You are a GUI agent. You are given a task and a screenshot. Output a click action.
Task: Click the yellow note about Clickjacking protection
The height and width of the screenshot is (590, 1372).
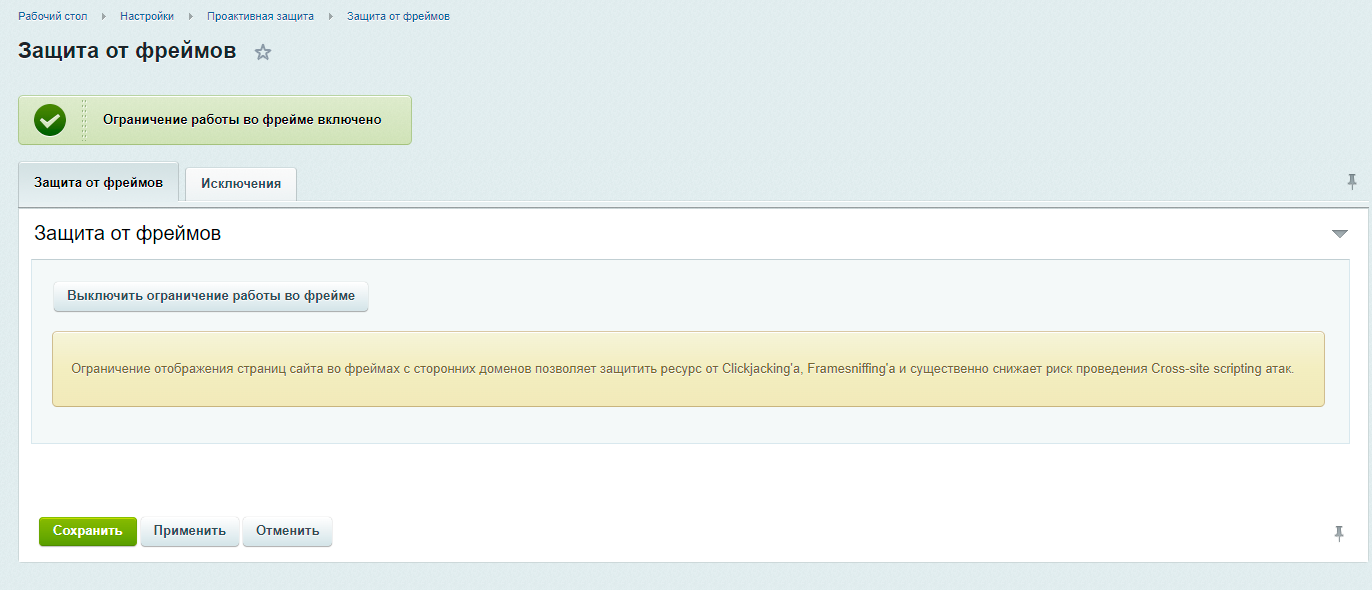pyautogui.click(x=688, y=369)
